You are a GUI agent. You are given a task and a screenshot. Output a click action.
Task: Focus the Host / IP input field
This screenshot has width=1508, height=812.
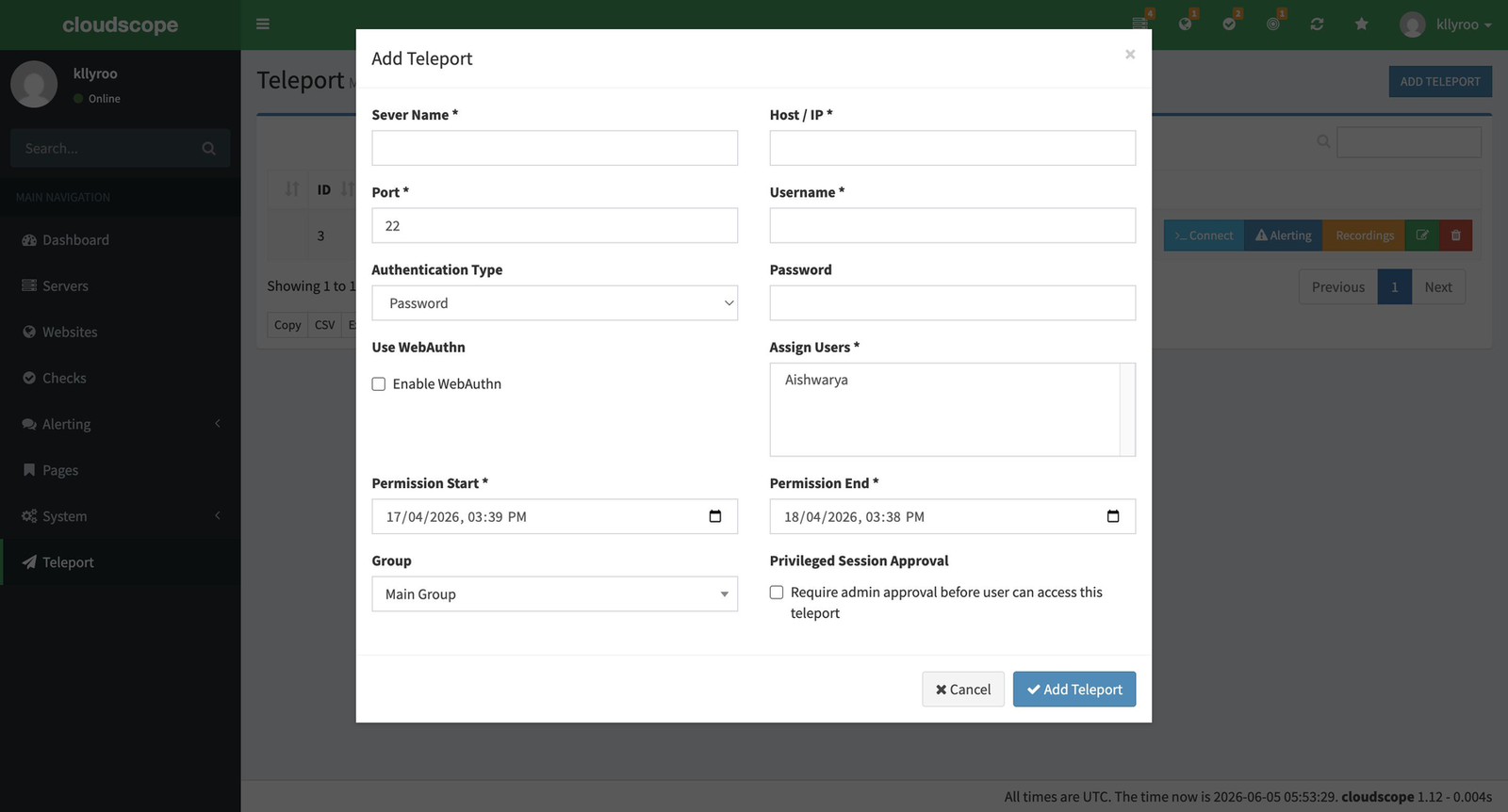click(x=952, y=148)
